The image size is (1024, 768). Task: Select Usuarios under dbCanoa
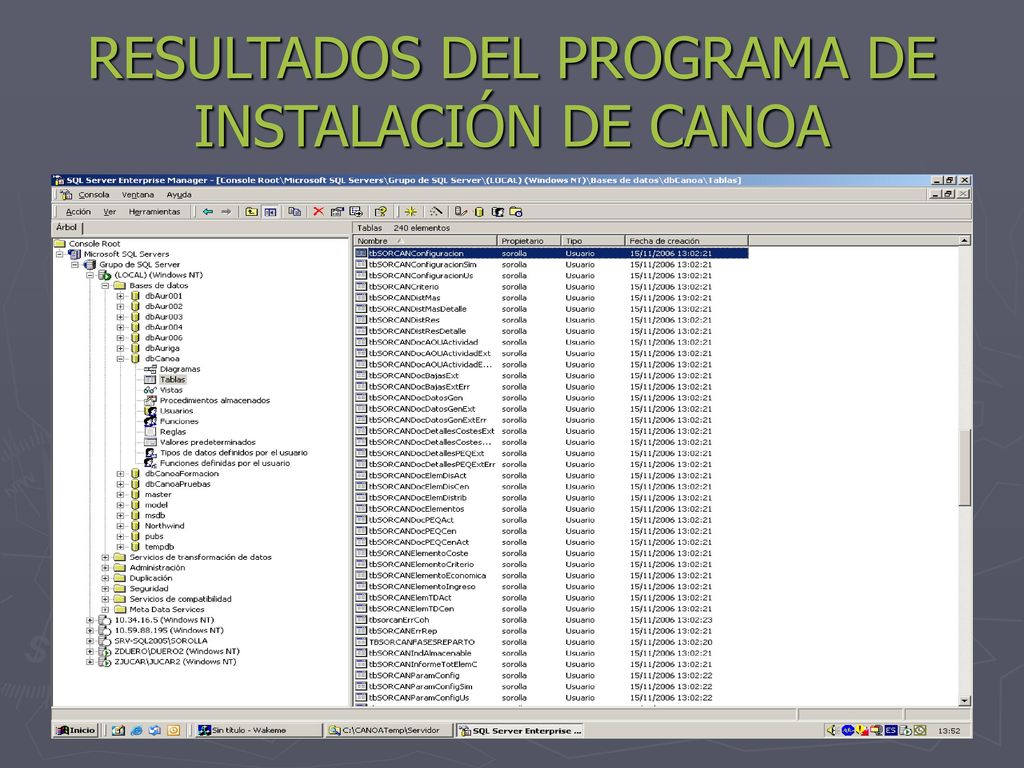tap(176, 411)
